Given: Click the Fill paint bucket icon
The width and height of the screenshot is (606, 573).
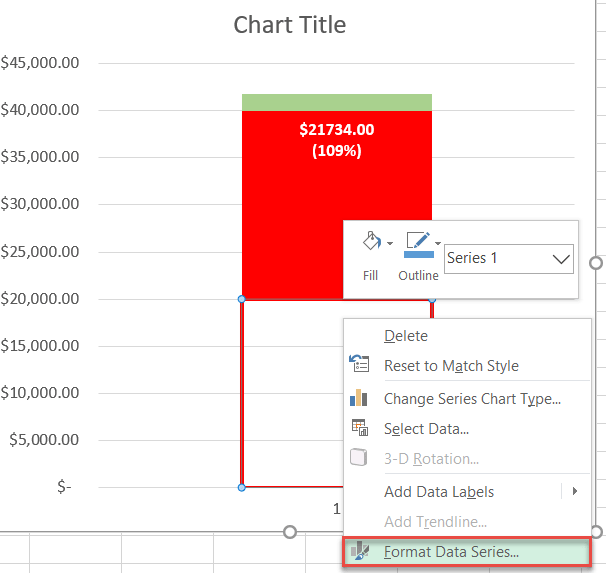Looking at the screenshot, I should pyautogui.click(x=369, y=242).
